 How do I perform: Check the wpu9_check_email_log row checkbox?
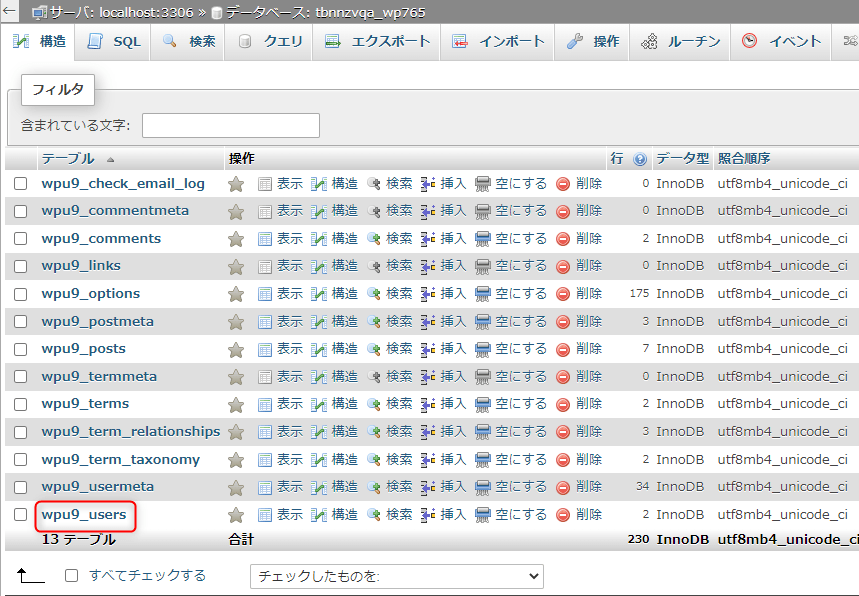click(20, 184)
